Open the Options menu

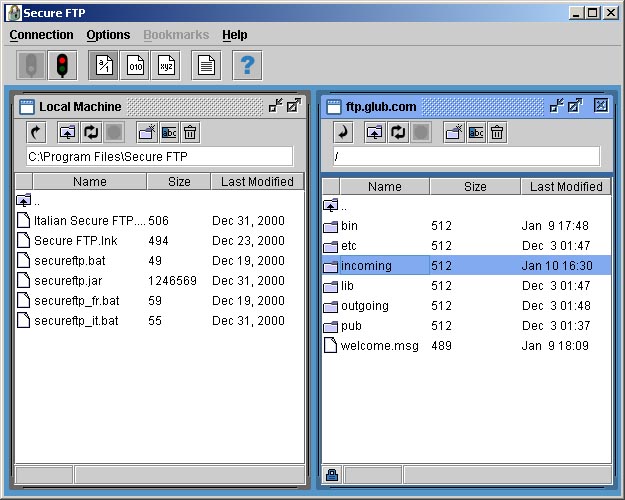pos(108,35)
